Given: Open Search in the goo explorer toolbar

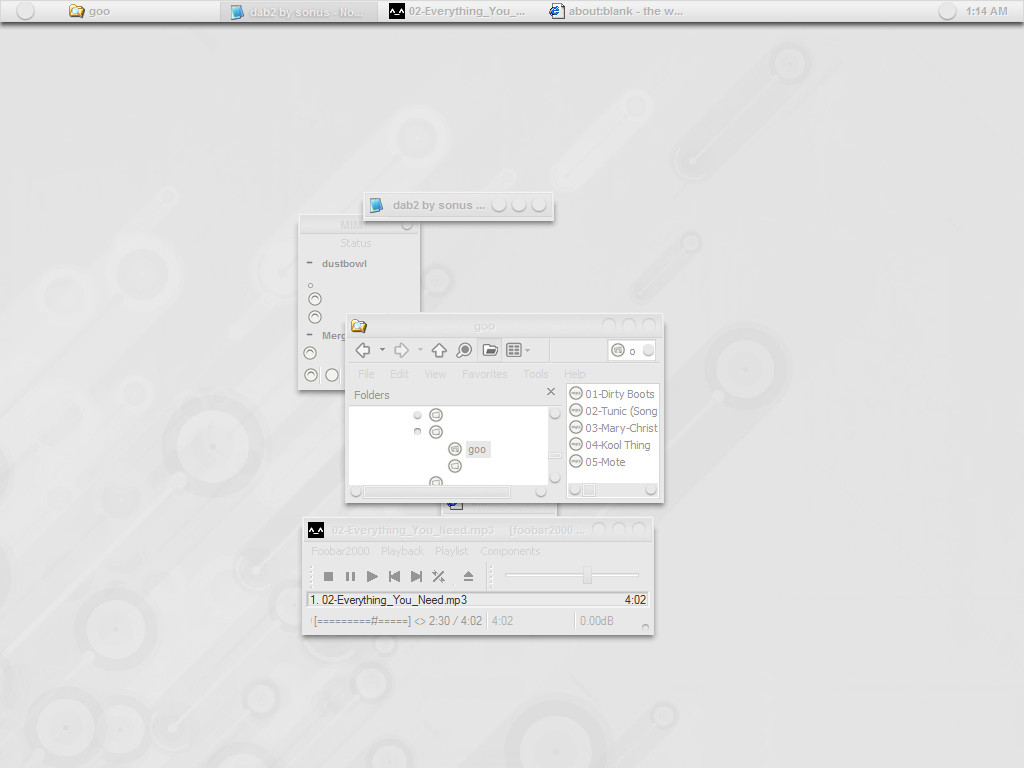Looking at the screenshot, I should point(464,350).
